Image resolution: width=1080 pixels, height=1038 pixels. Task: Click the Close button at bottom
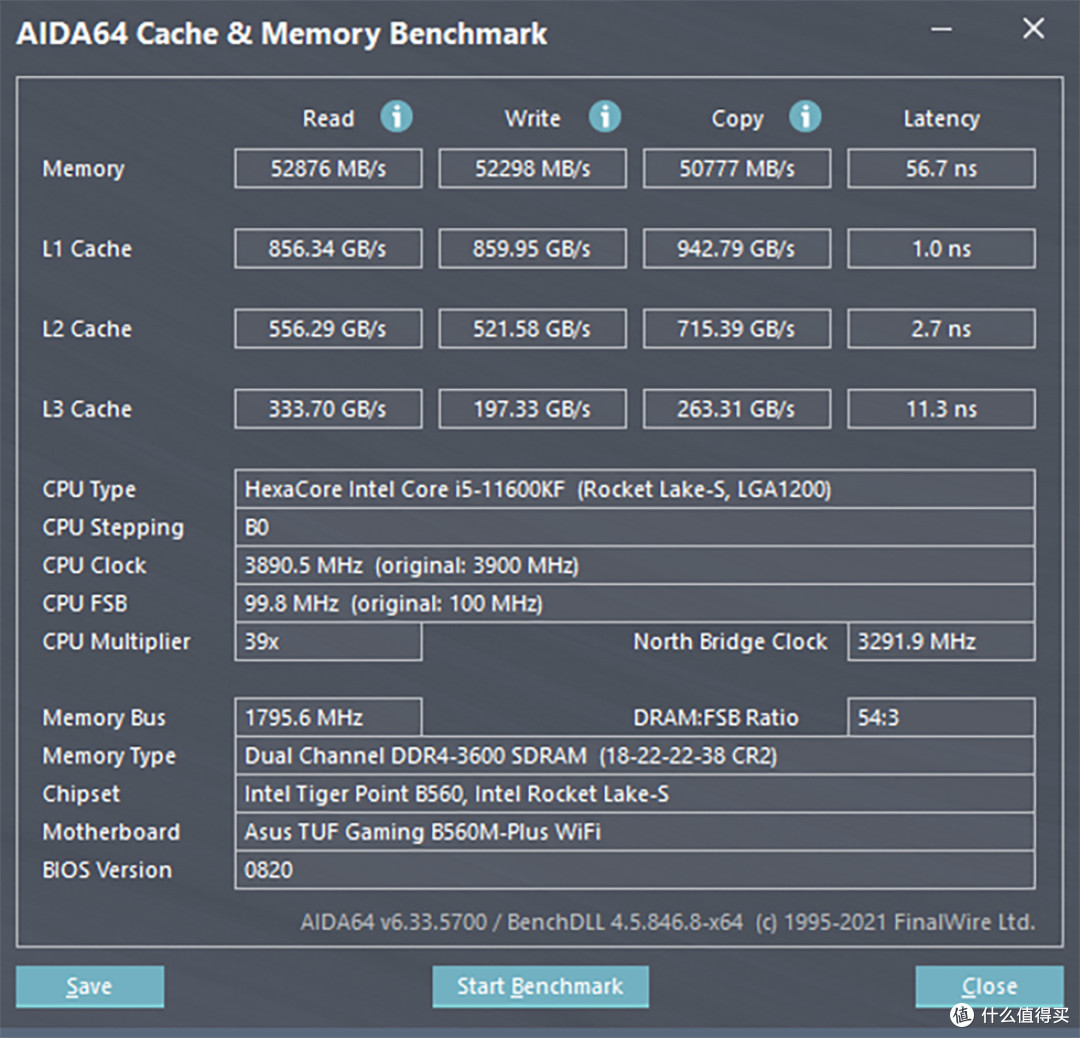tap(989, 986)
